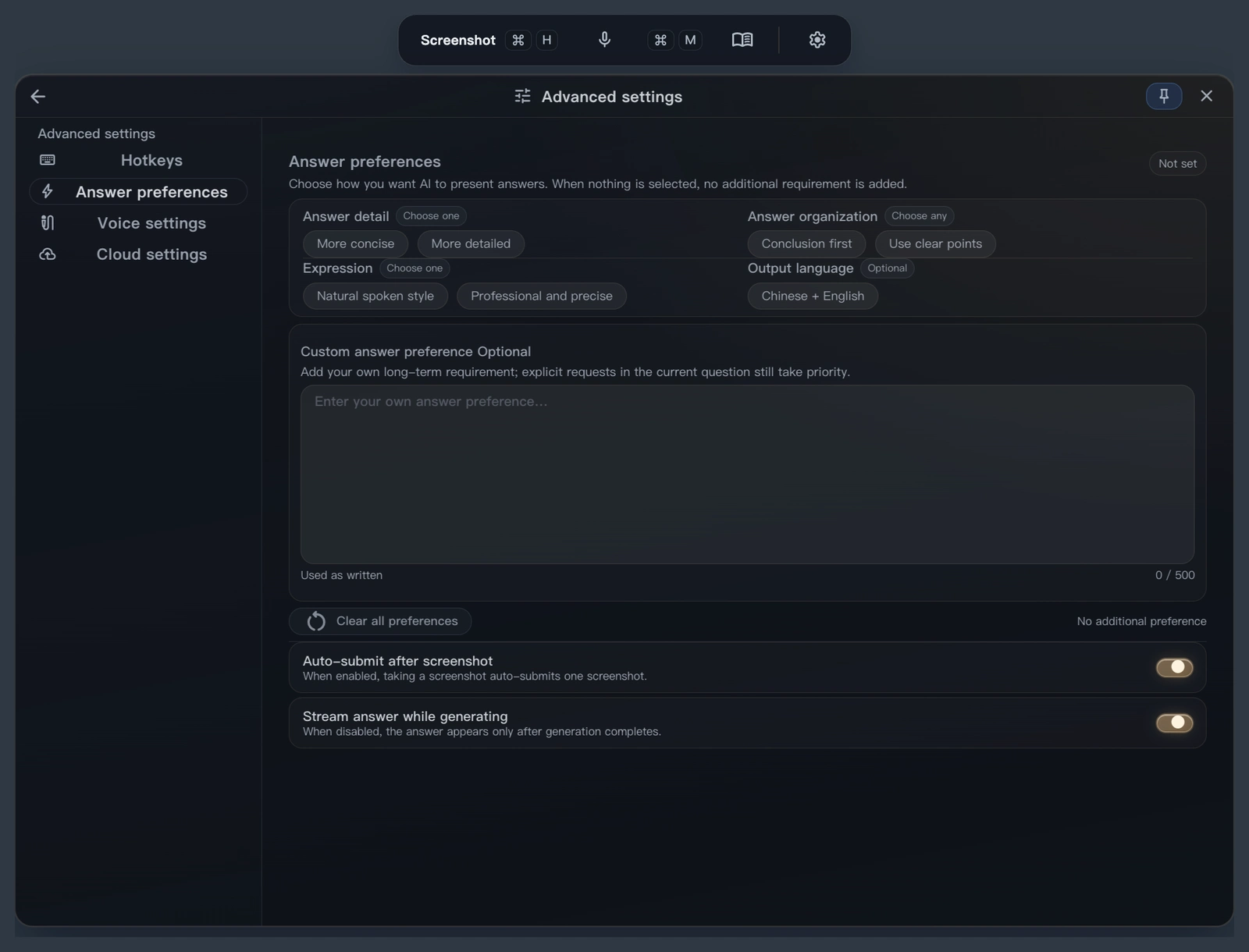Viewport: 1249px width, 952px height.
Task: Click the Choose one badge beside Expression
Action: click(415, 268)
